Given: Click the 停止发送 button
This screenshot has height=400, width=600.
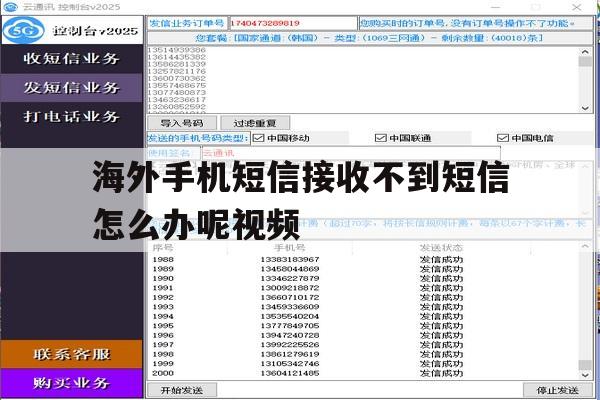Looking at the screenshot, I should coord(558,390).
